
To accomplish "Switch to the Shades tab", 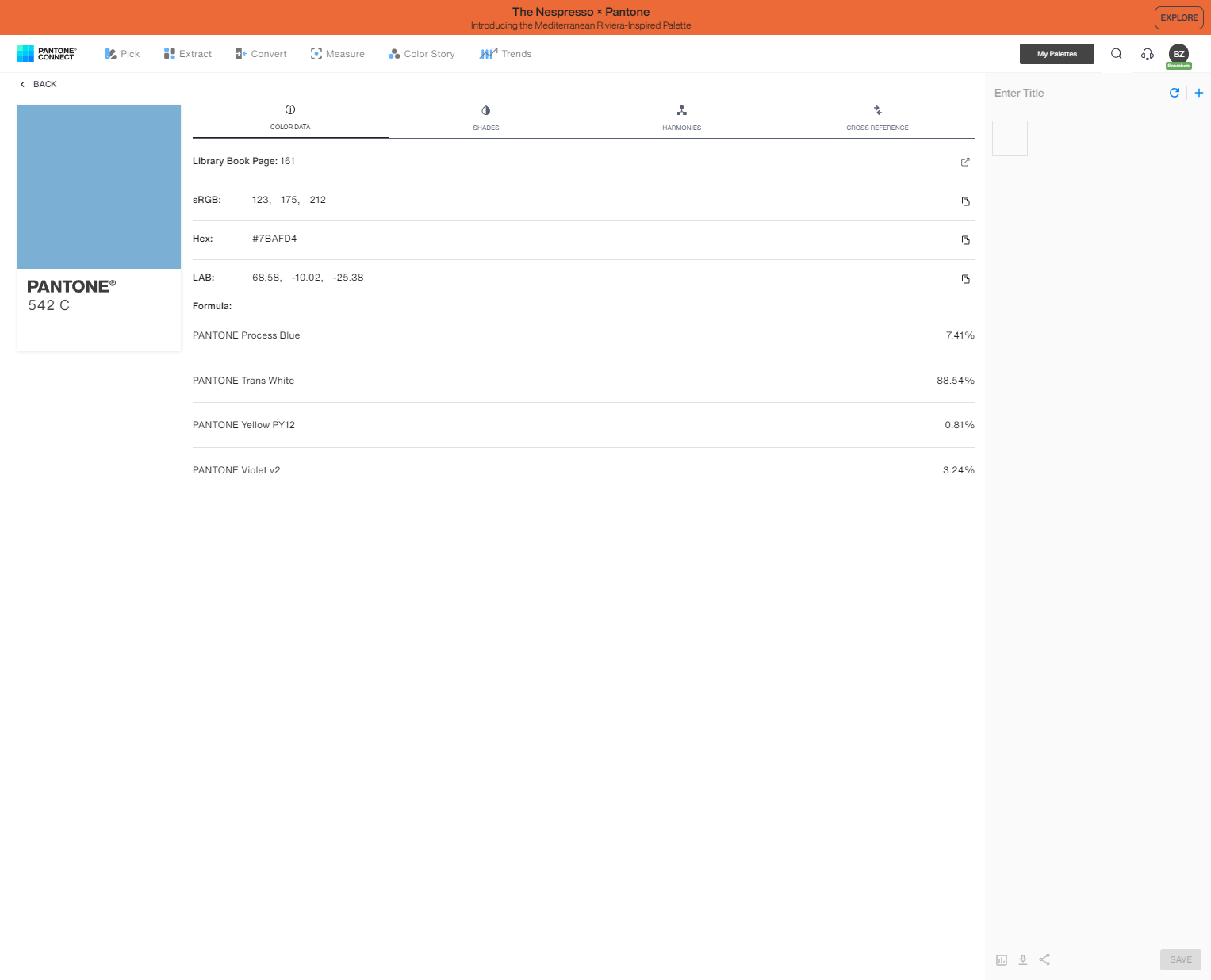I will (485, 117).
